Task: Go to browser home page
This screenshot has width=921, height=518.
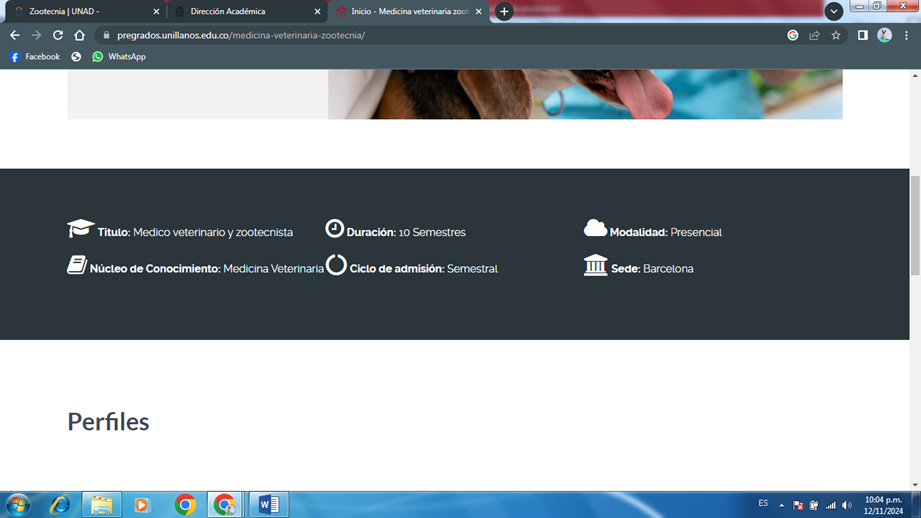Action: tap(79, 35)
